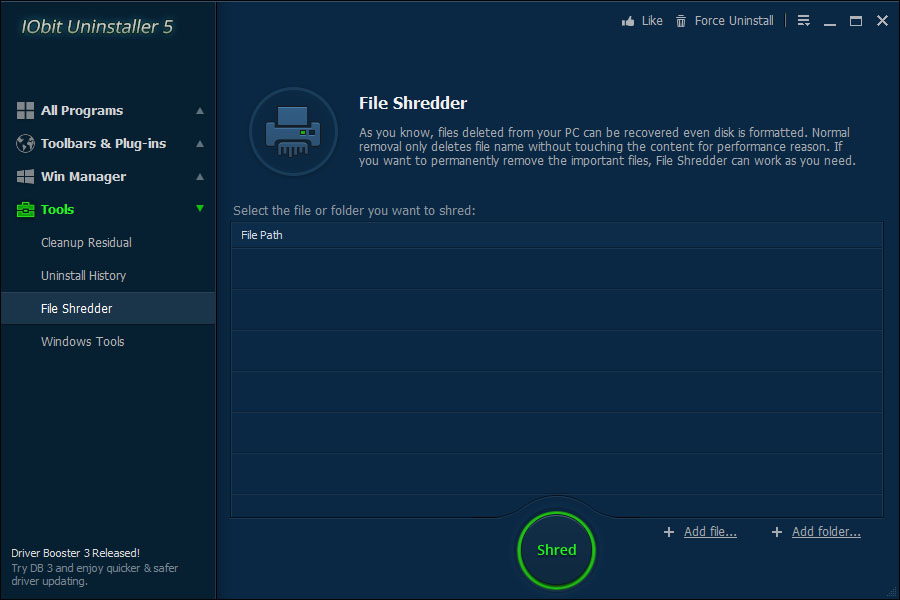Click the plus icon beside Add folder
Viewport: 900px width, 600px height.
[x=777, y=531]
